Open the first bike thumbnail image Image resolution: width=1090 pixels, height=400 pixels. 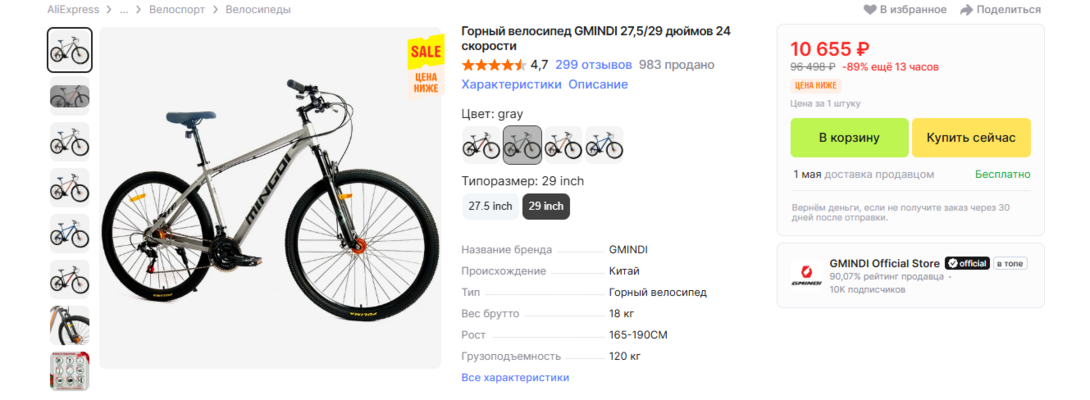pos(70,50)
